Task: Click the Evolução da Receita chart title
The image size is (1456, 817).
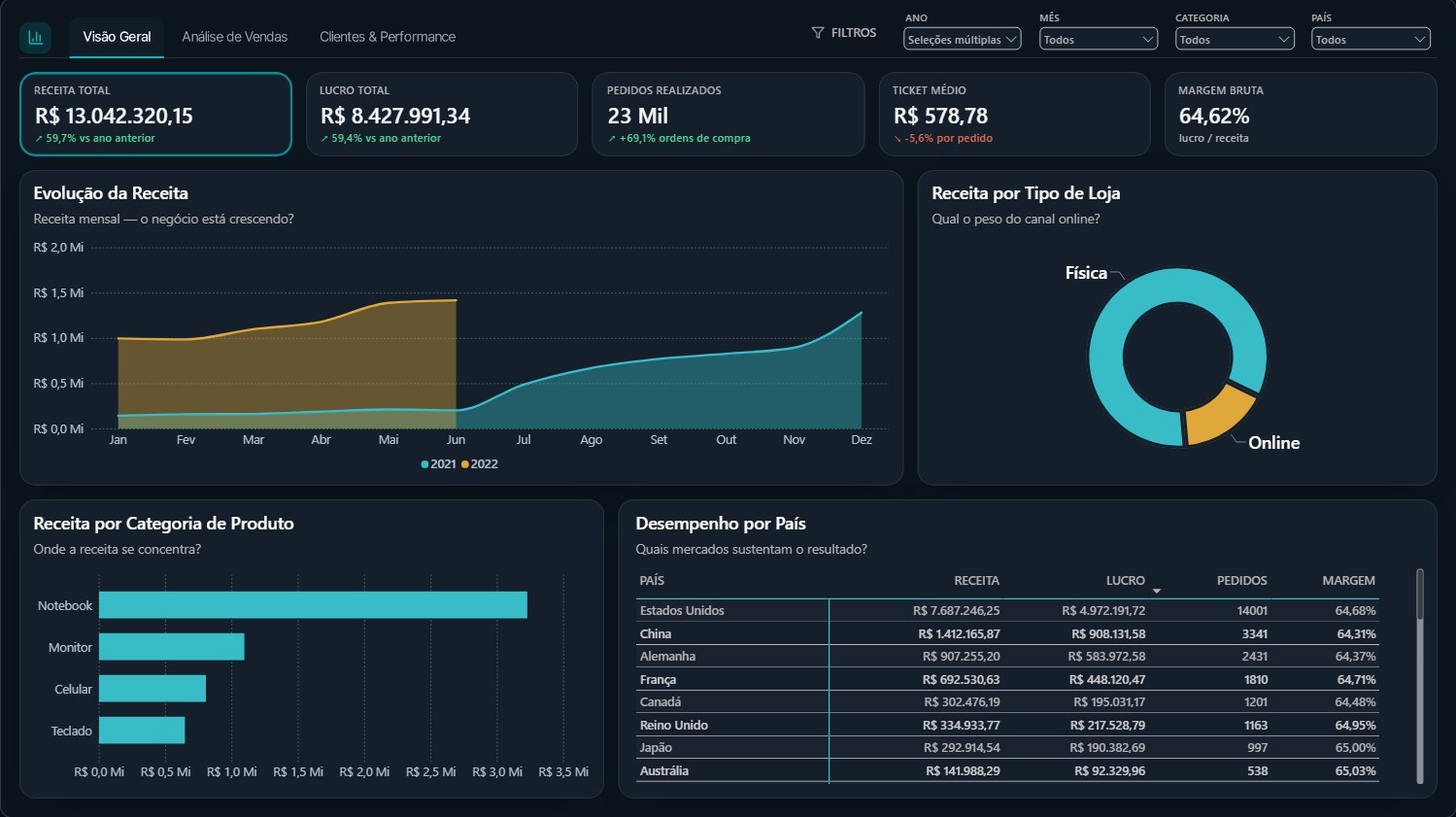Action: [x=111, y=193]
